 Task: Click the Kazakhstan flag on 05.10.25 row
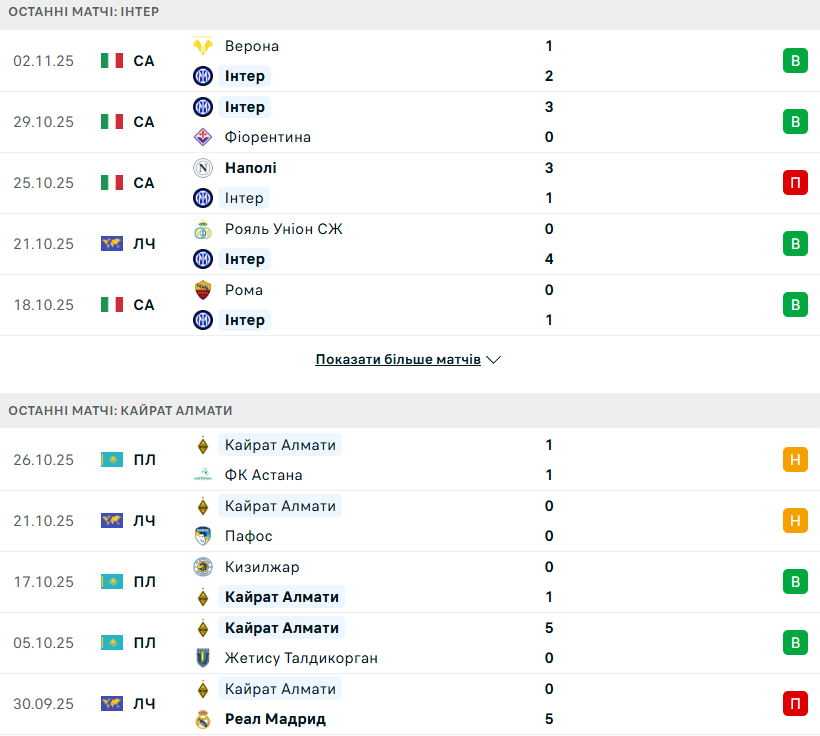pos(111,643)
